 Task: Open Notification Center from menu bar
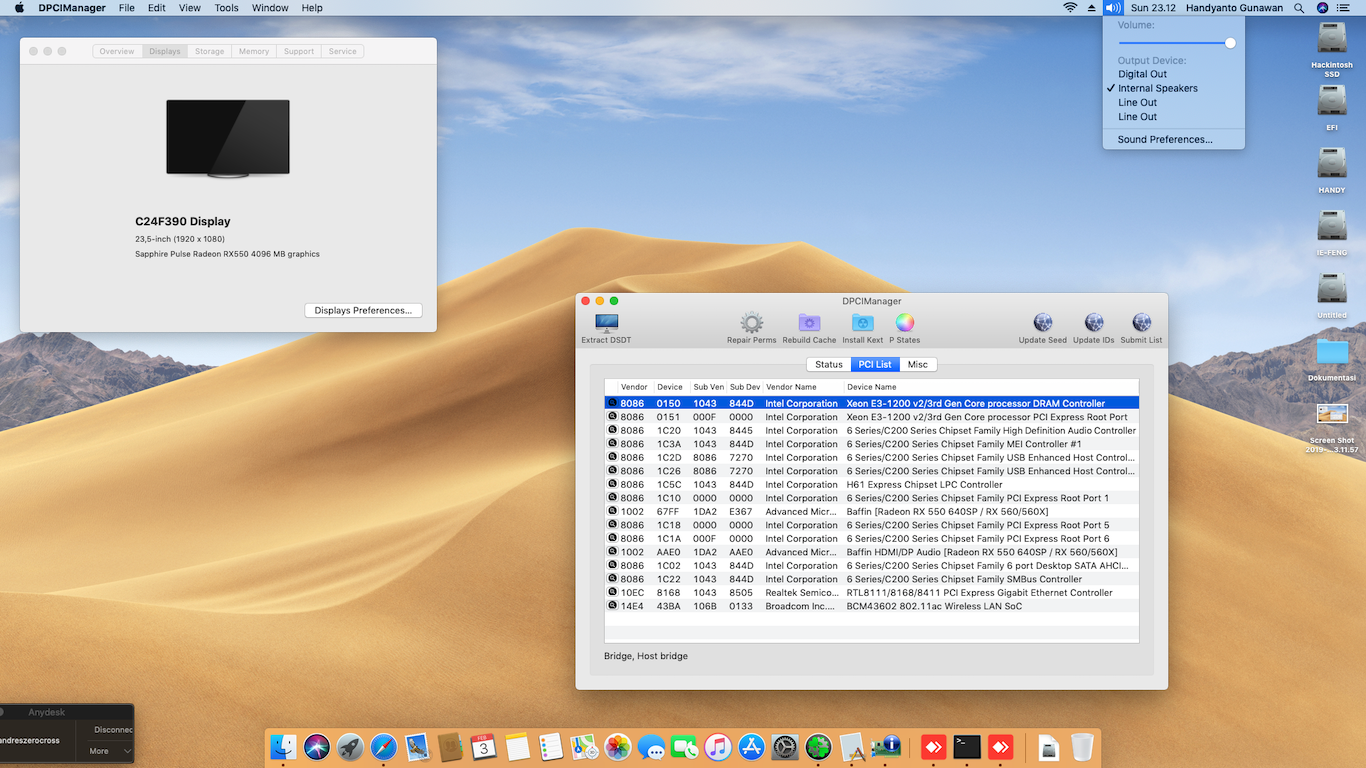tap(1344, 8)
